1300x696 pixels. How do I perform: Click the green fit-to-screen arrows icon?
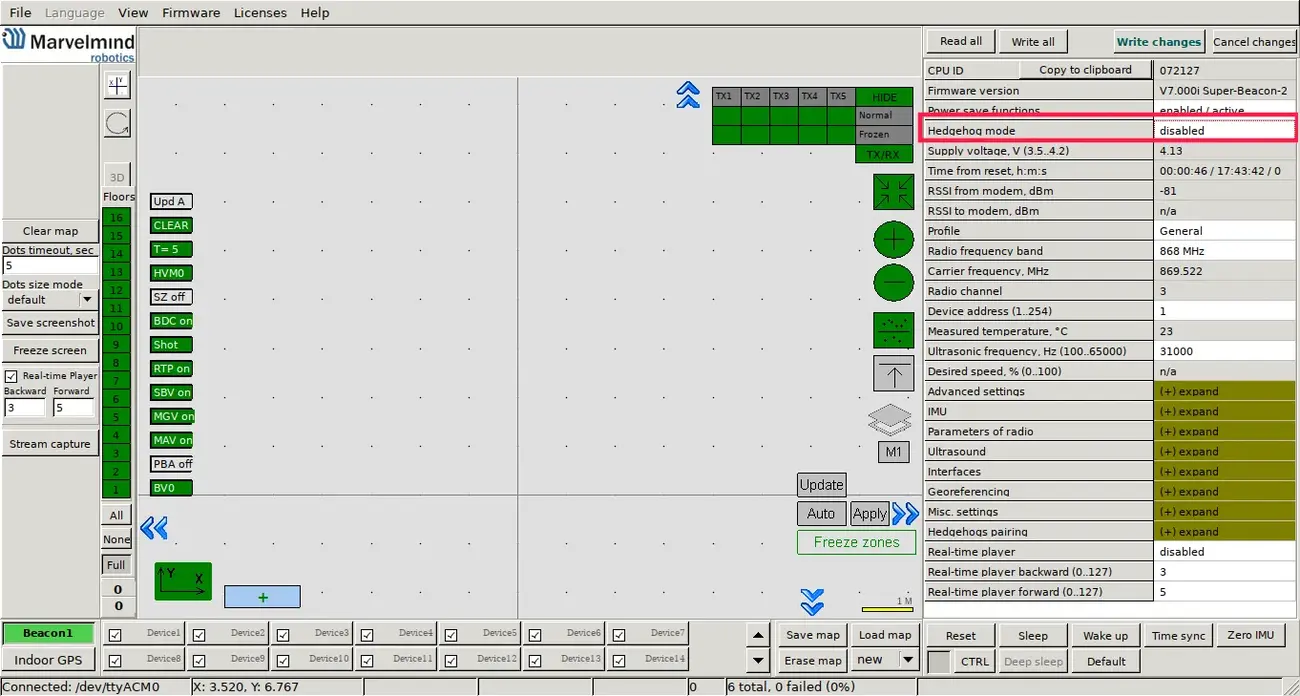pos(893,192)
